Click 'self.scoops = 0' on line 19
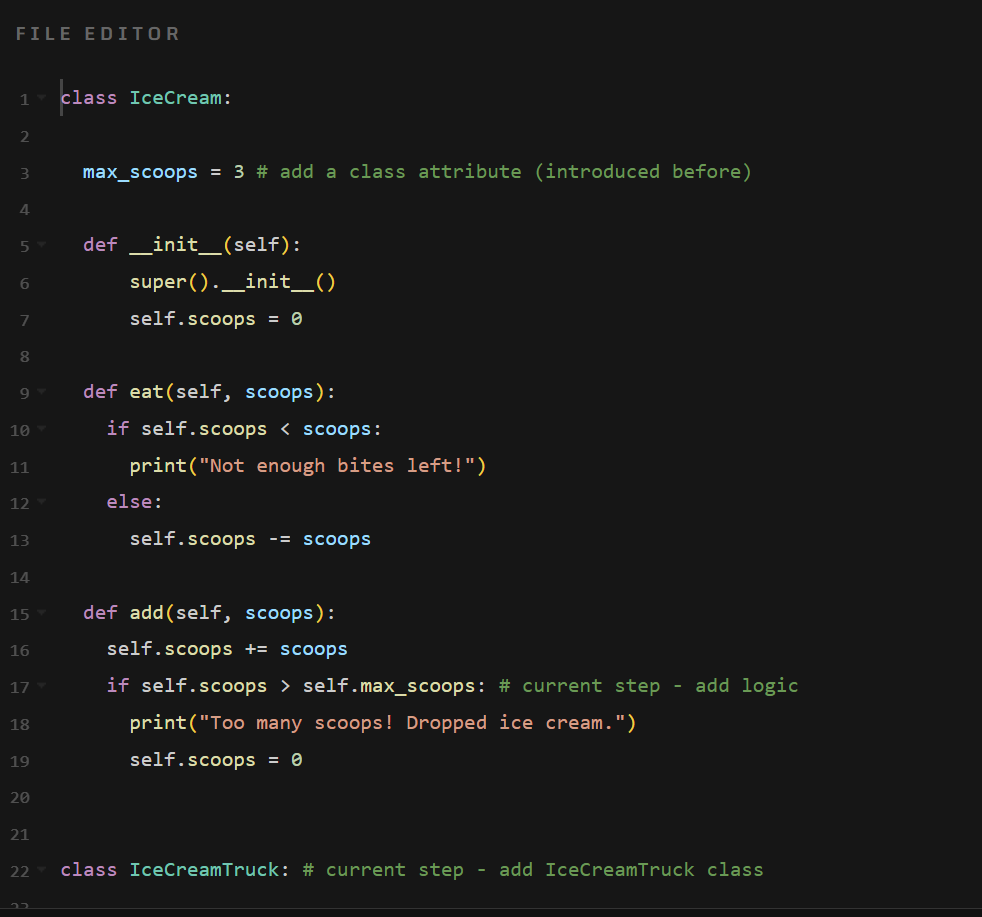Screen dimensions: 982x917 click(216, 760)
